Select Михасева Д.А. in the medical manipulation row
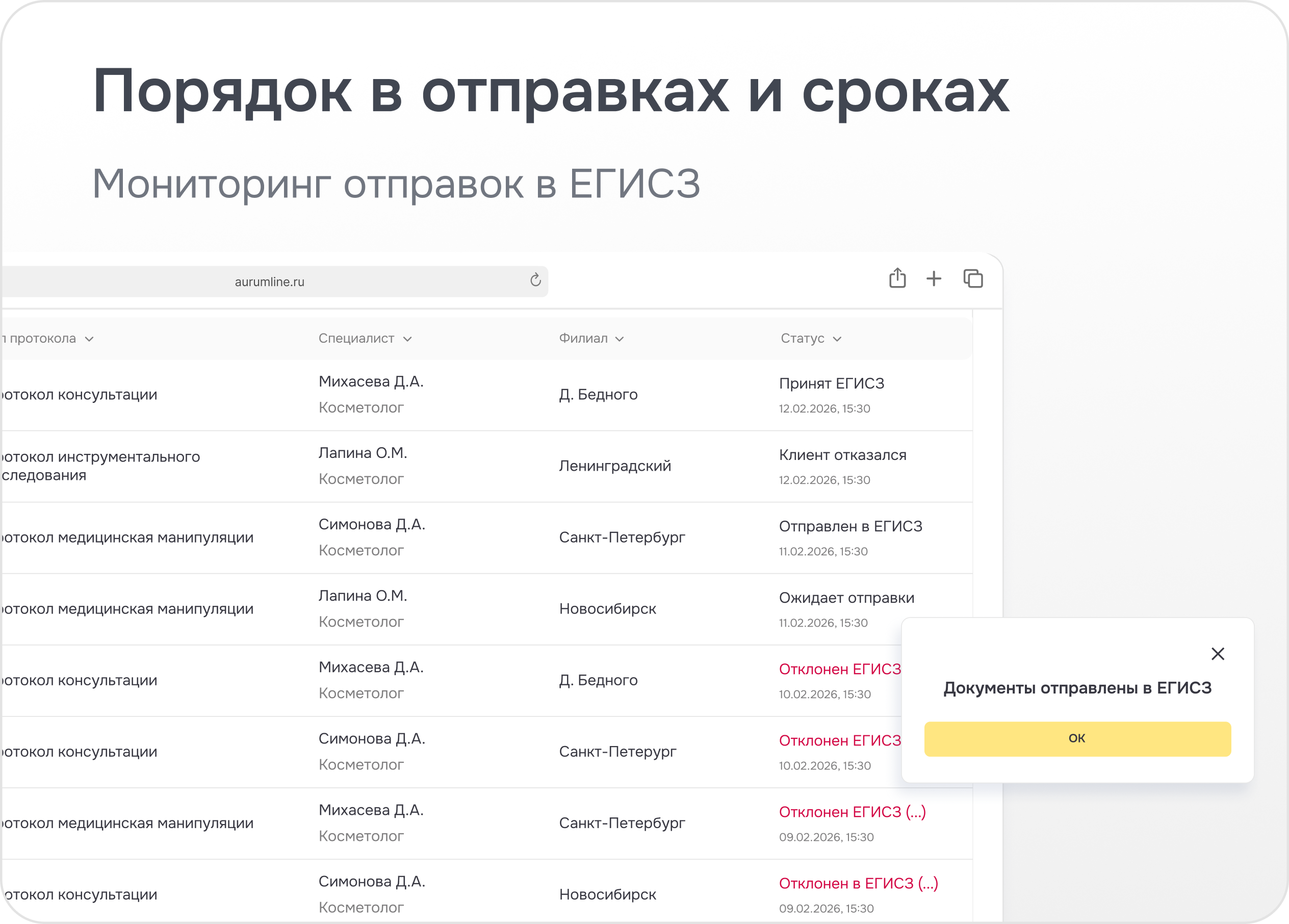The width and height of the screenshot is (1289, 924). click(371, 810)
